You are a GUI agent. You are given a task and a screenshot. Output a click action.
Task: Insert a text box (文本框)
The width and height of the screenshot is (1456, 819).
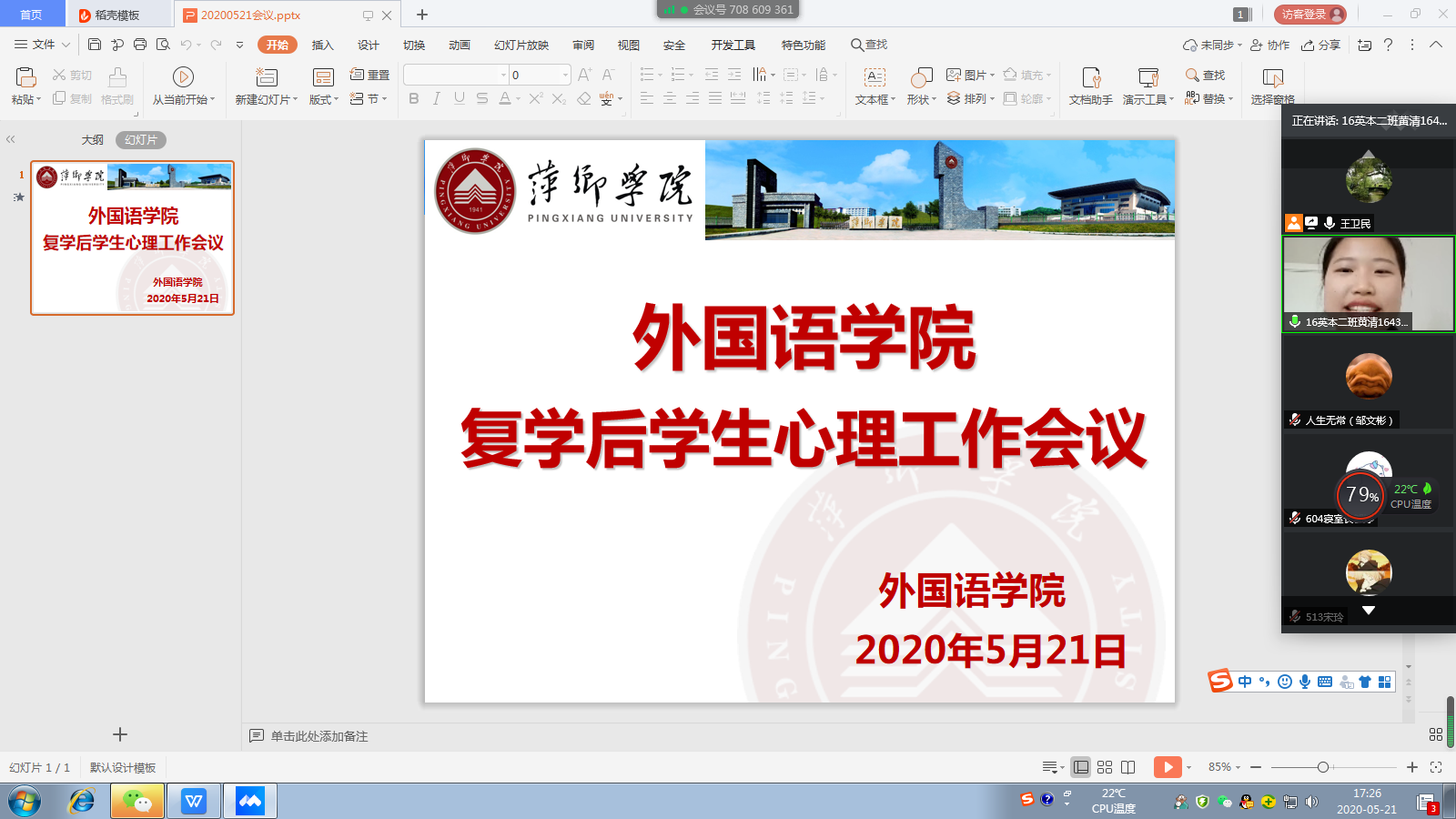coord(875,77)
